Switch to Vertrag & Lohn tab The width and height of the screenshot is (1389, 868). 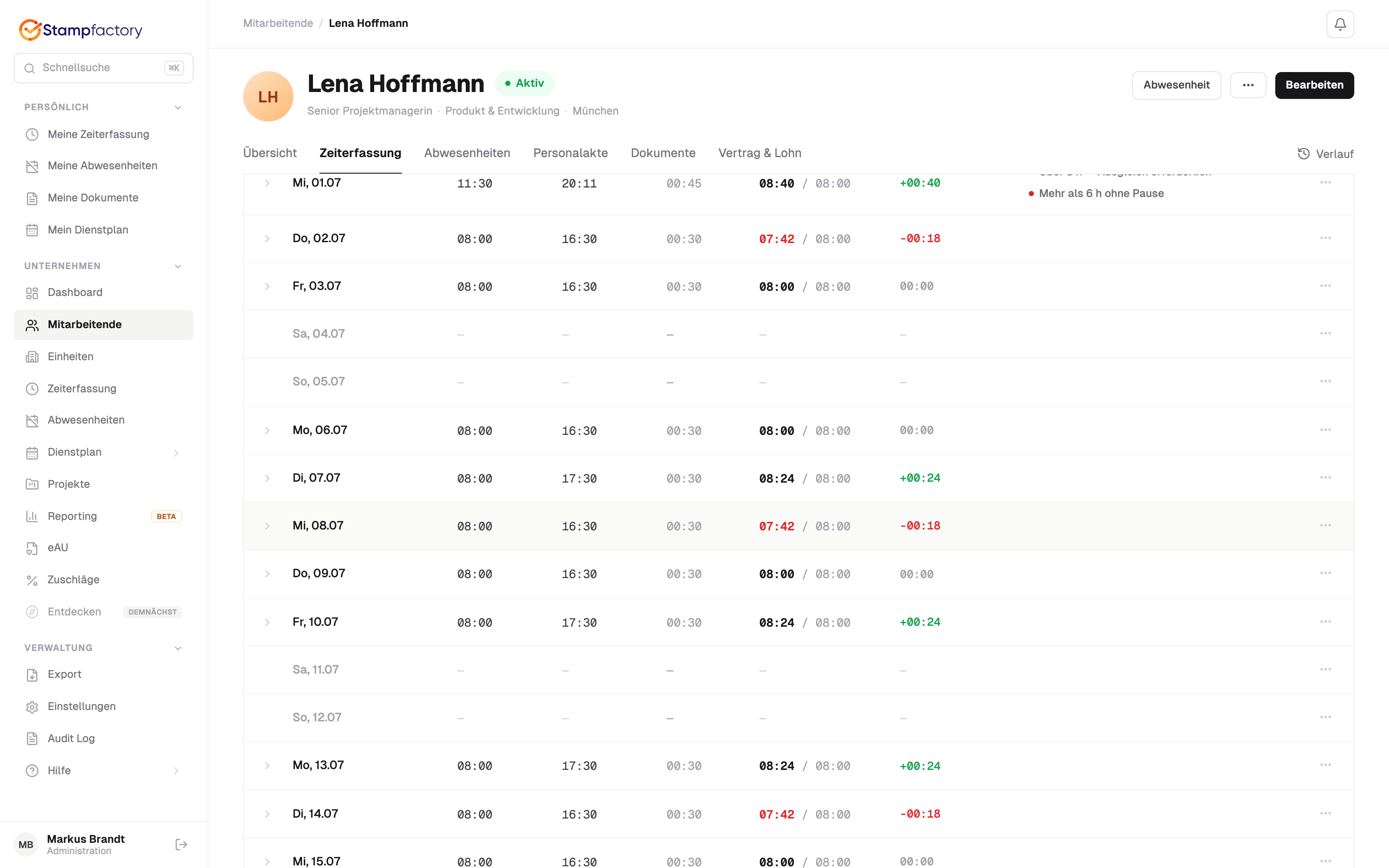point(759,153)
